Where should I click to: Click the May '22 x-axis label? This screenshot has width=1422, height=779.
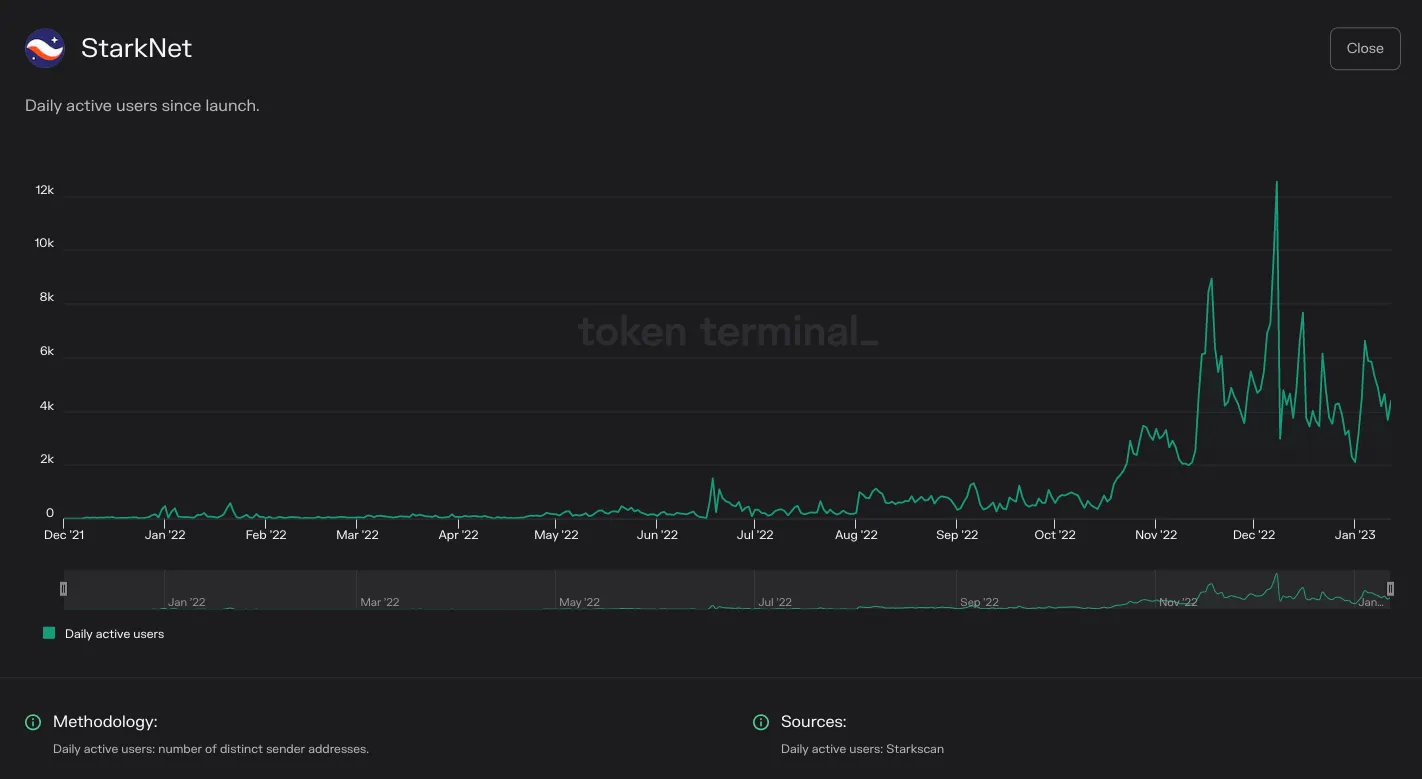tap(556, 535)
